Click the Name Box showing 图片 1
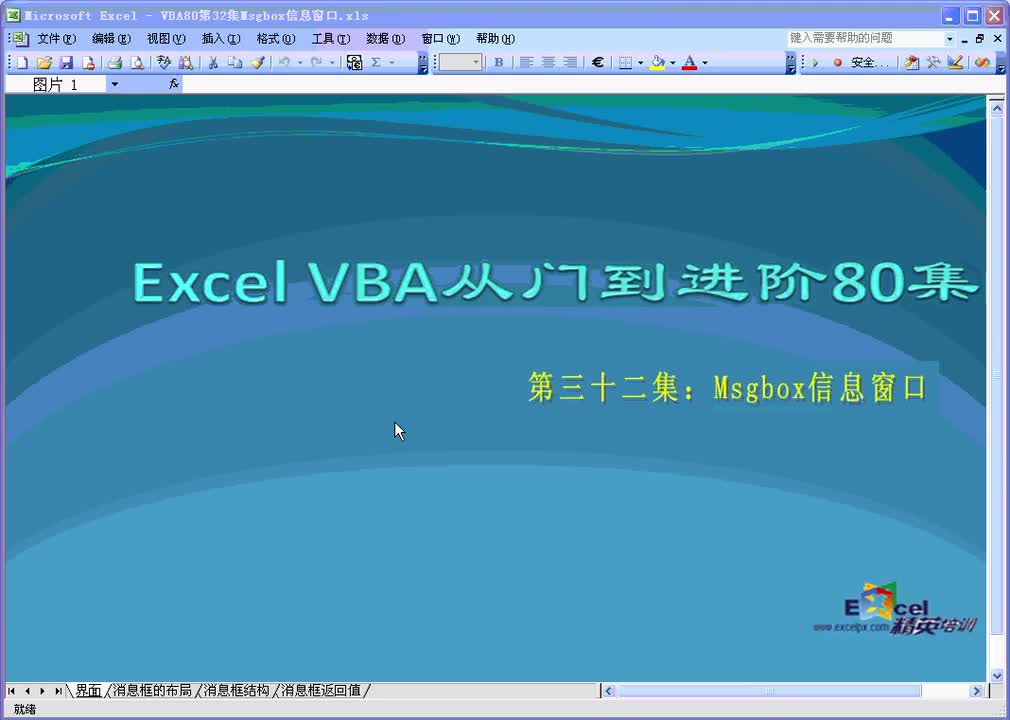This screenshot has width=1010, height=720. pos(55,84)
